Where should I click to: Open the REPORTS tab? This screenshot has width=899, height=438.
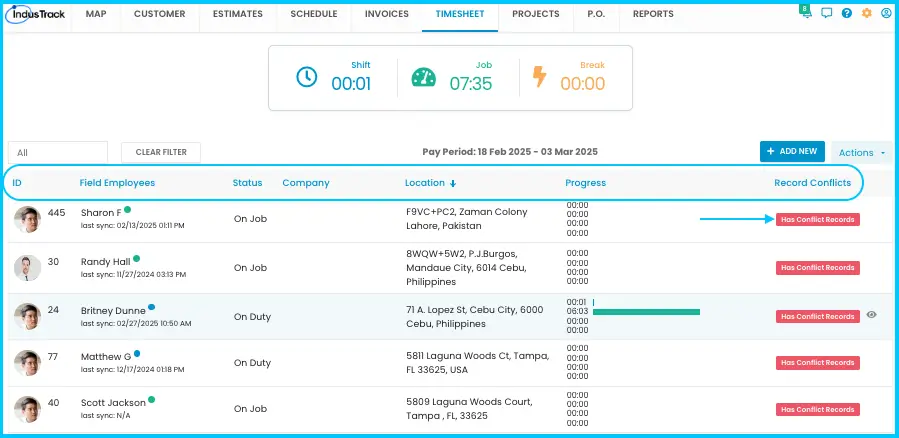click(653, 14)
